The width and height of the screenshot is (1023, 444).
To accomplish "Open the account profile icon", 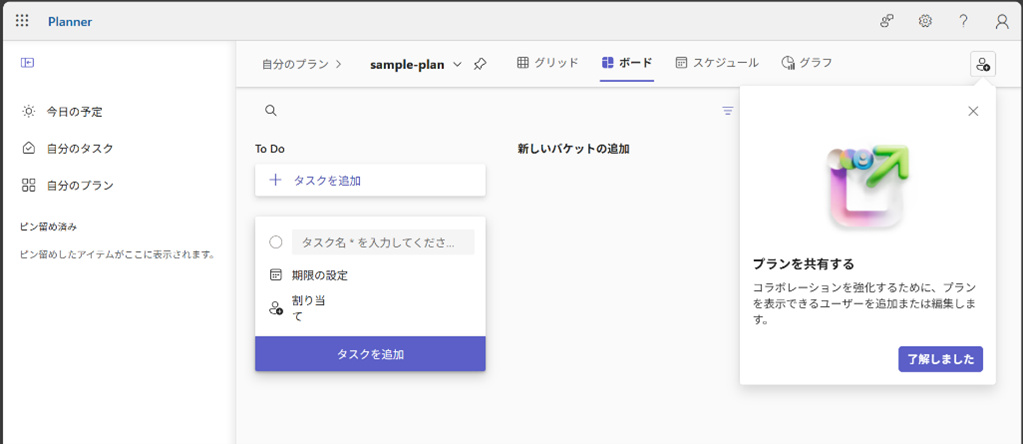I will [x=1002, y=21].
